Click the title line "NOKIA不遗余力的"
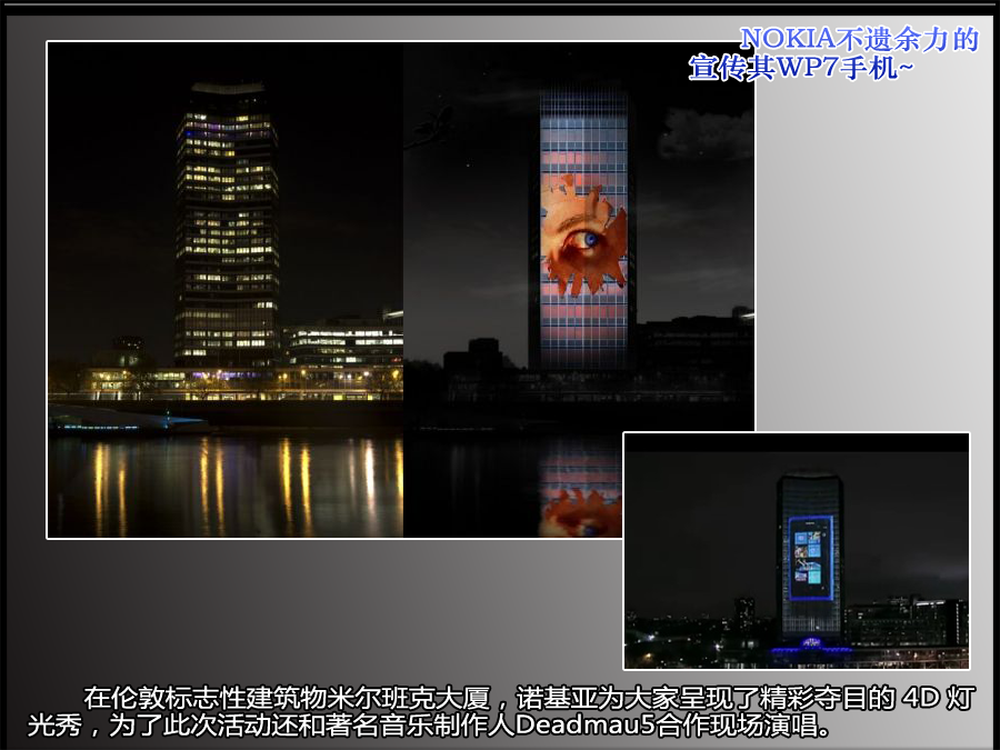The height and width of the screenshot is (750, 1000). tap(858, 39)
